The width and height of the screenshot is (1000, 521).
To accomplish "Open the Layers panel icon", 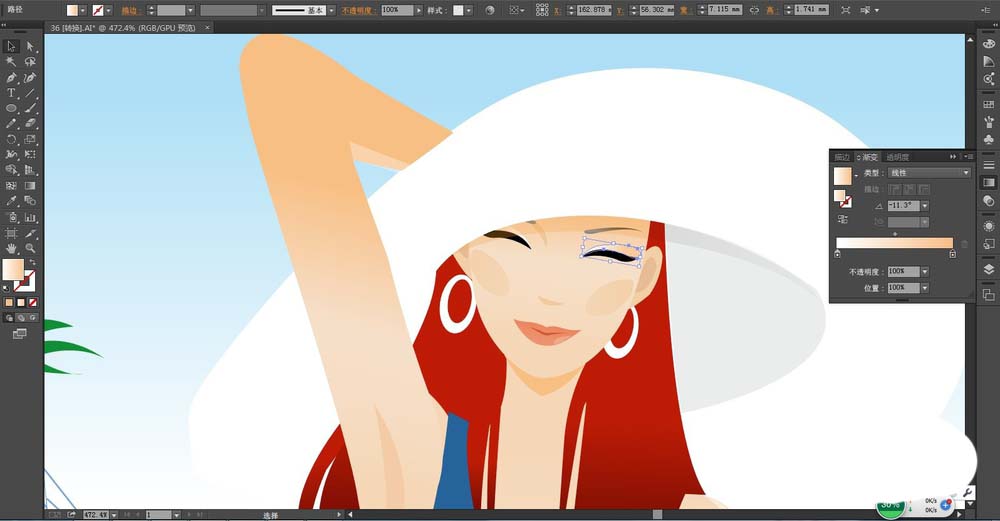I will pyautogui.click(x=988, y=269).
